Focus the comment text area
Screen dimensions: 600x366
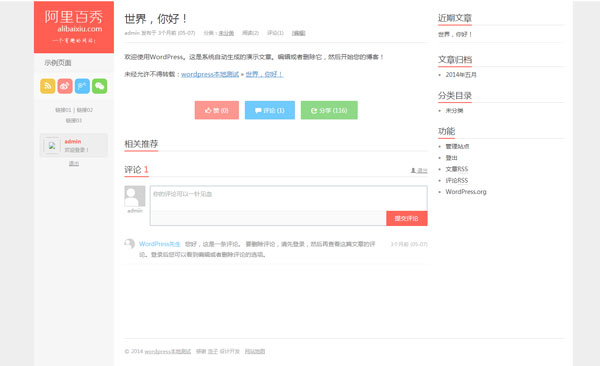[289, 198]
